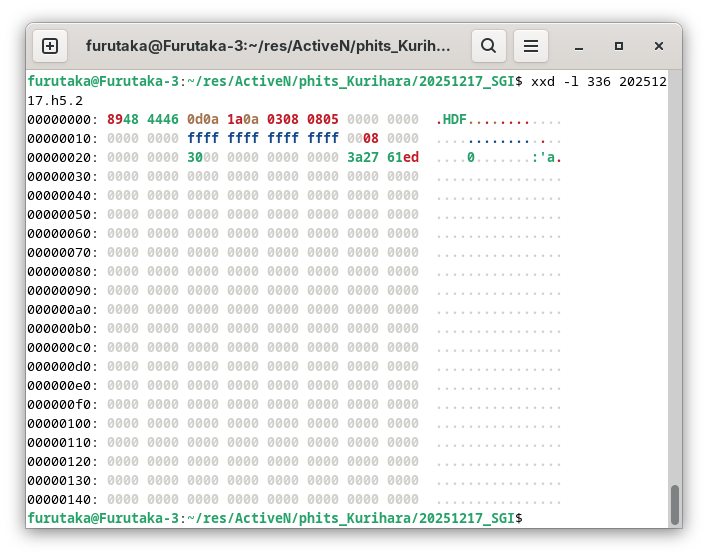Screen dimensions: 708x557
Task: Click the red 8948 hex bytes
Action: [122, 119]
